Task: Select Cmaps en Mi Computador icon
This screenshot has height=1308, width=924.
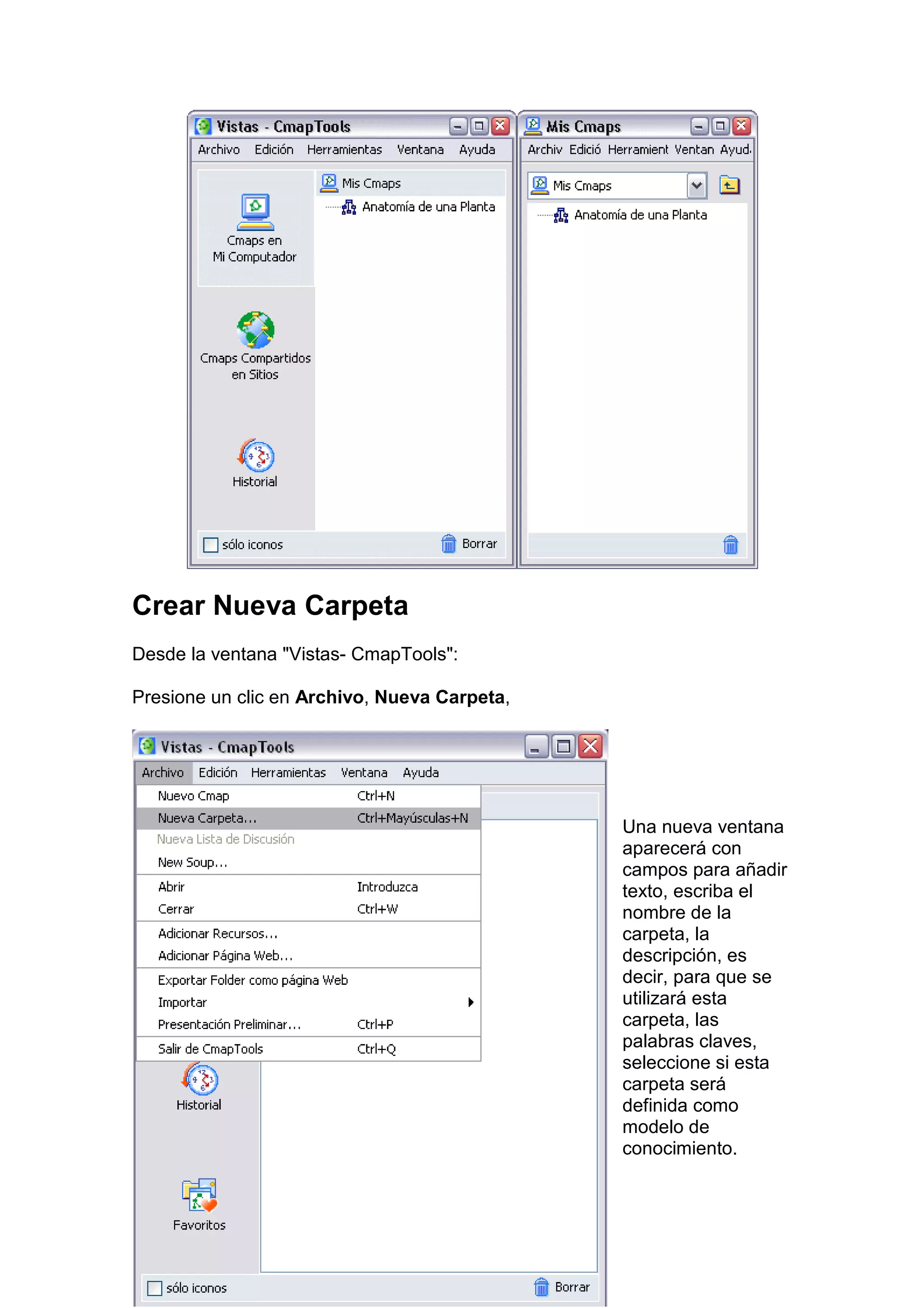Action: click(255, 212)
